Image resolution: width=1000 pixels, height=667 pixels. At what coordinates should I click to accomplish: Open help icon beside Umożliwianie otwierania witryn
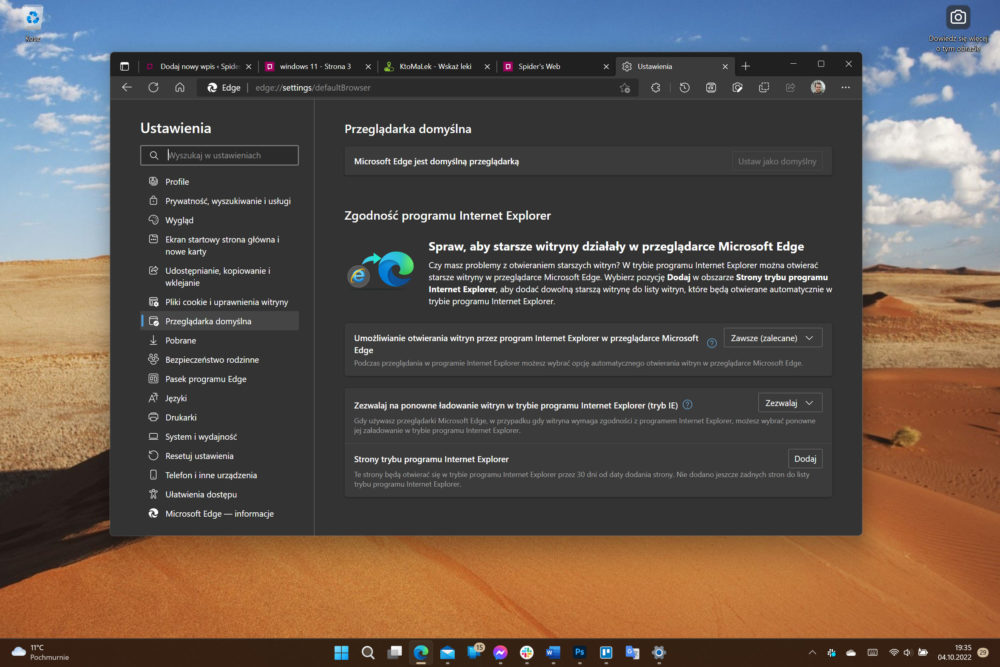point(712,343)
